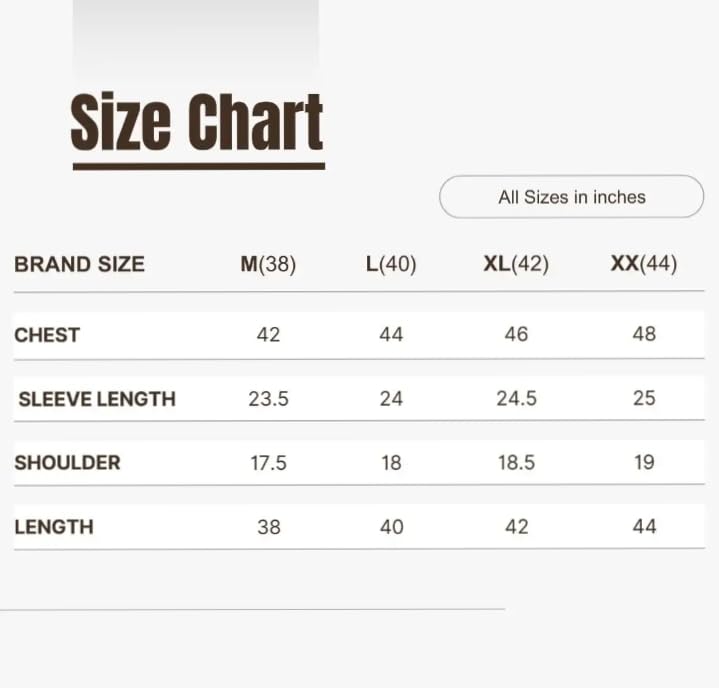Click the SLEEVE LENGTH row label

click(x=97, y=399)
